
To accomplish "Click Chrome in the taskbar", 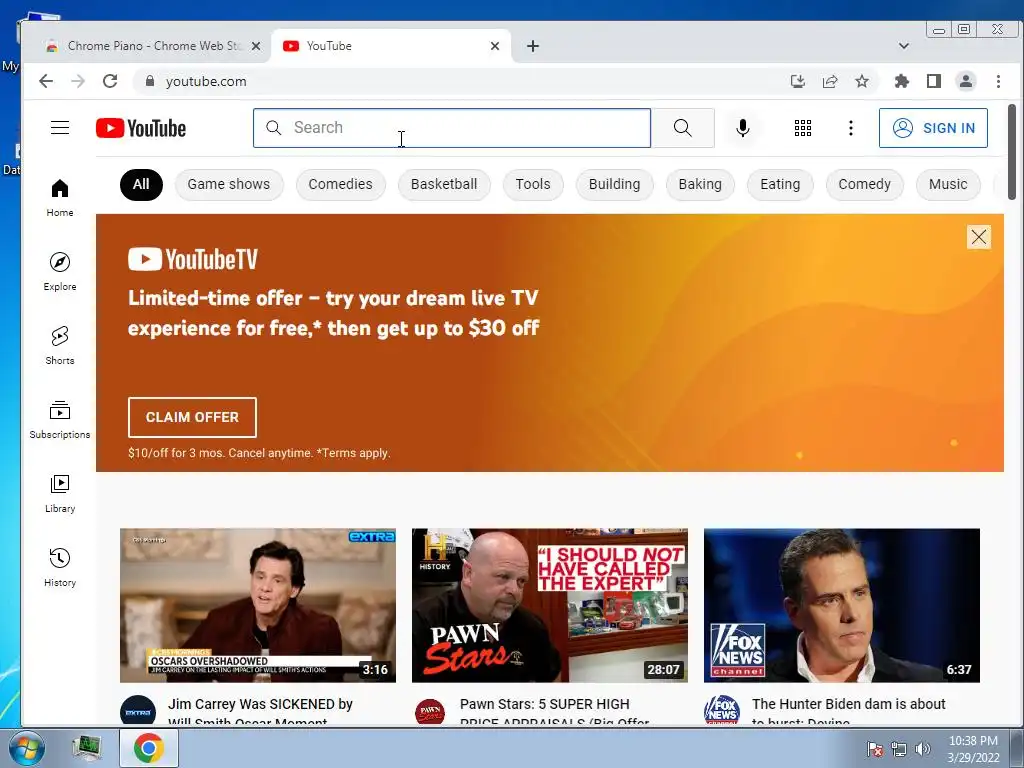I will tap(148, 748).
